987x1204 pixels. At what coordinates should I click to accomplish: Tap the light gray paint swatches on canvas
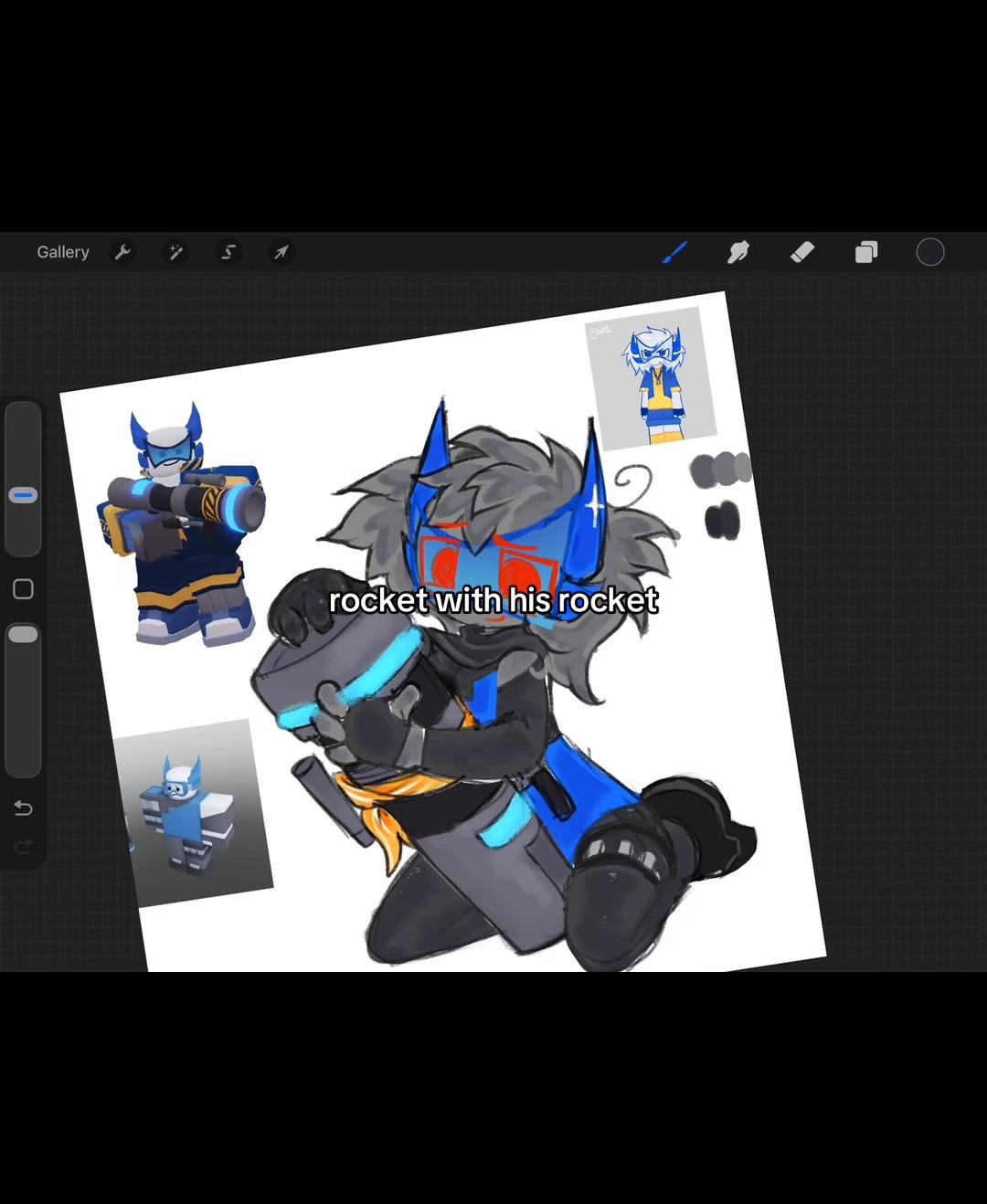click(x=721, y=470)
